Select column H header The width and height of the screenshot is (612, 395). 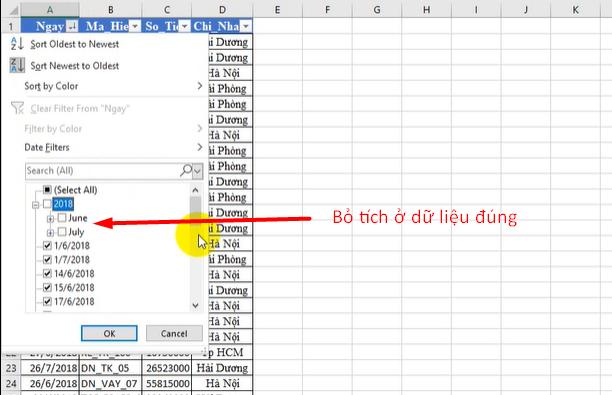pyautogui.click(x=426, y=10)
